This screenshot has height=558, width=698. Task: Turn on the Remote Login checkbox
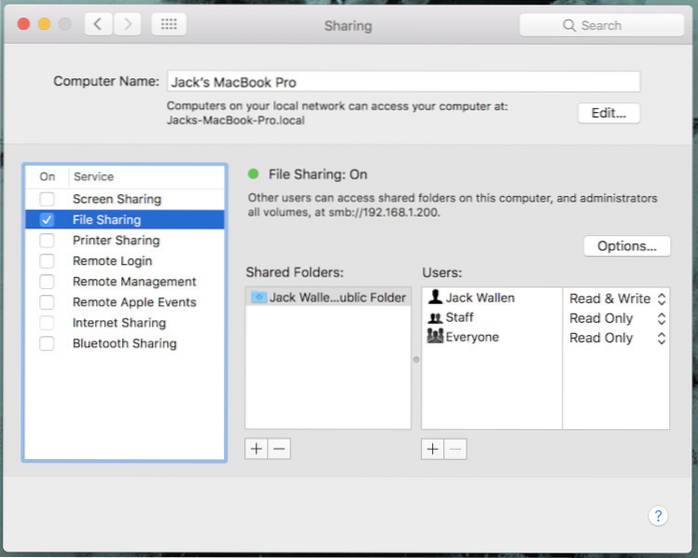[47, 261]
